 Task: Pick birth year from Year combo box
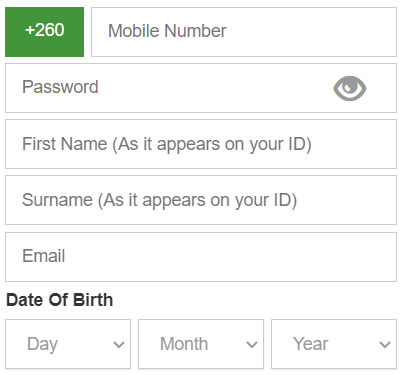(x=334, y=344)
